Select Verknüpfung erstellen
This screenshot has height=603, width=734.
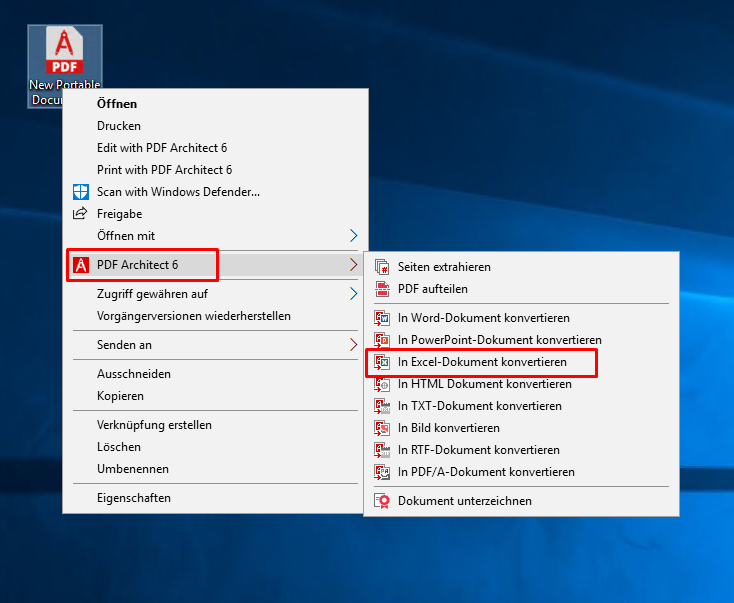tap(215, 425)
